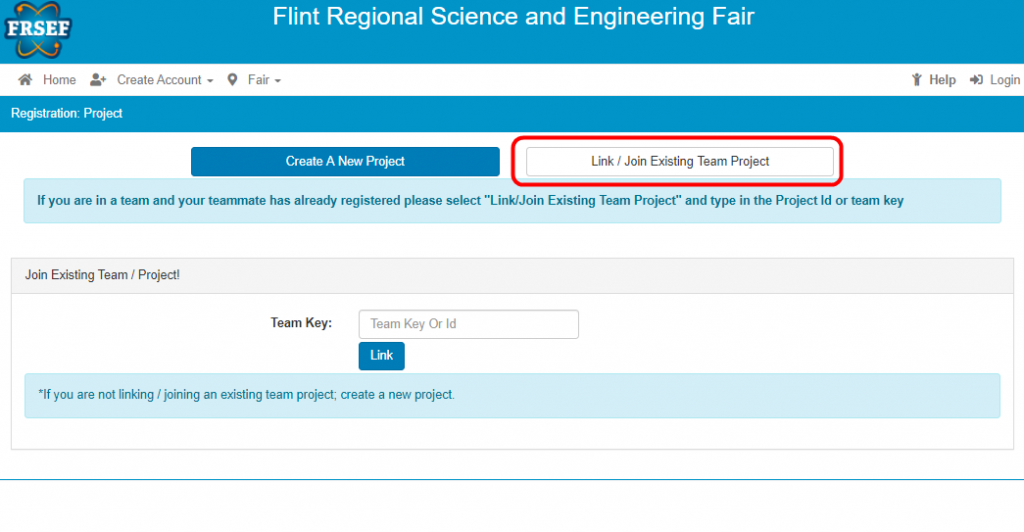Open the Fair menu
This screenshot has height=532, width=1024.
[258, 80]
